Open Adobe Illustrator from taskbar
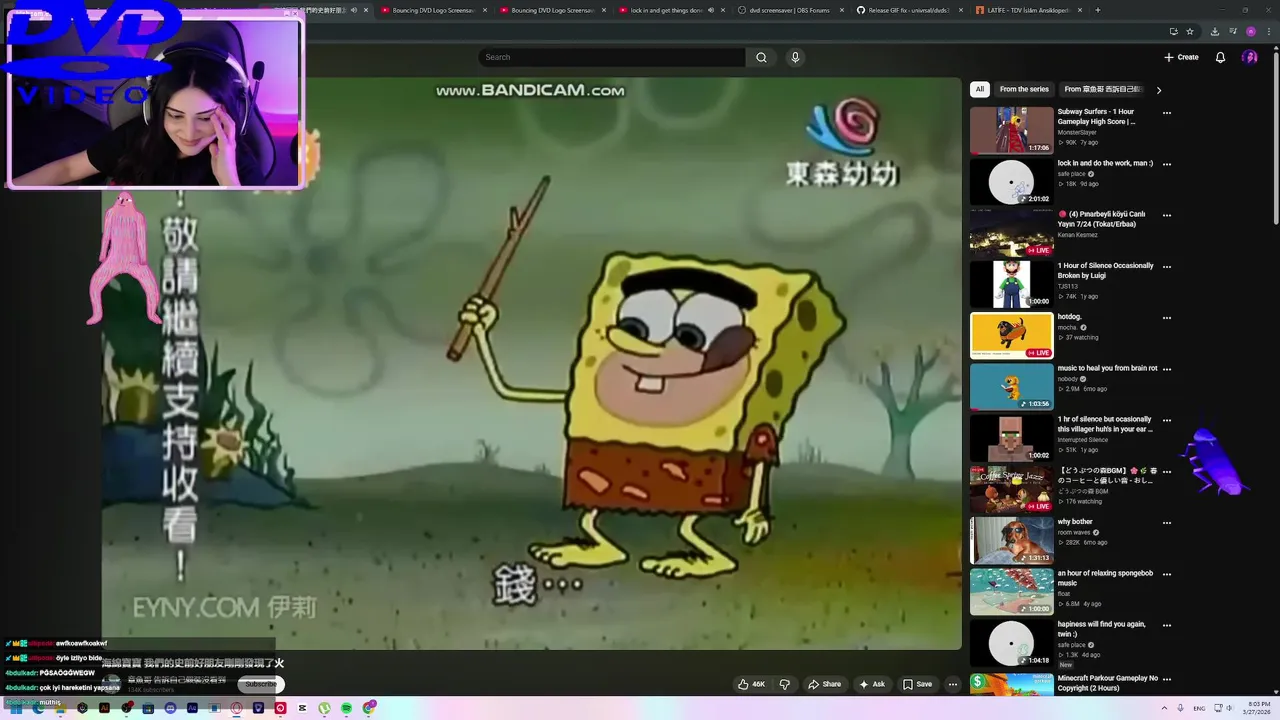 pos(104,708)
